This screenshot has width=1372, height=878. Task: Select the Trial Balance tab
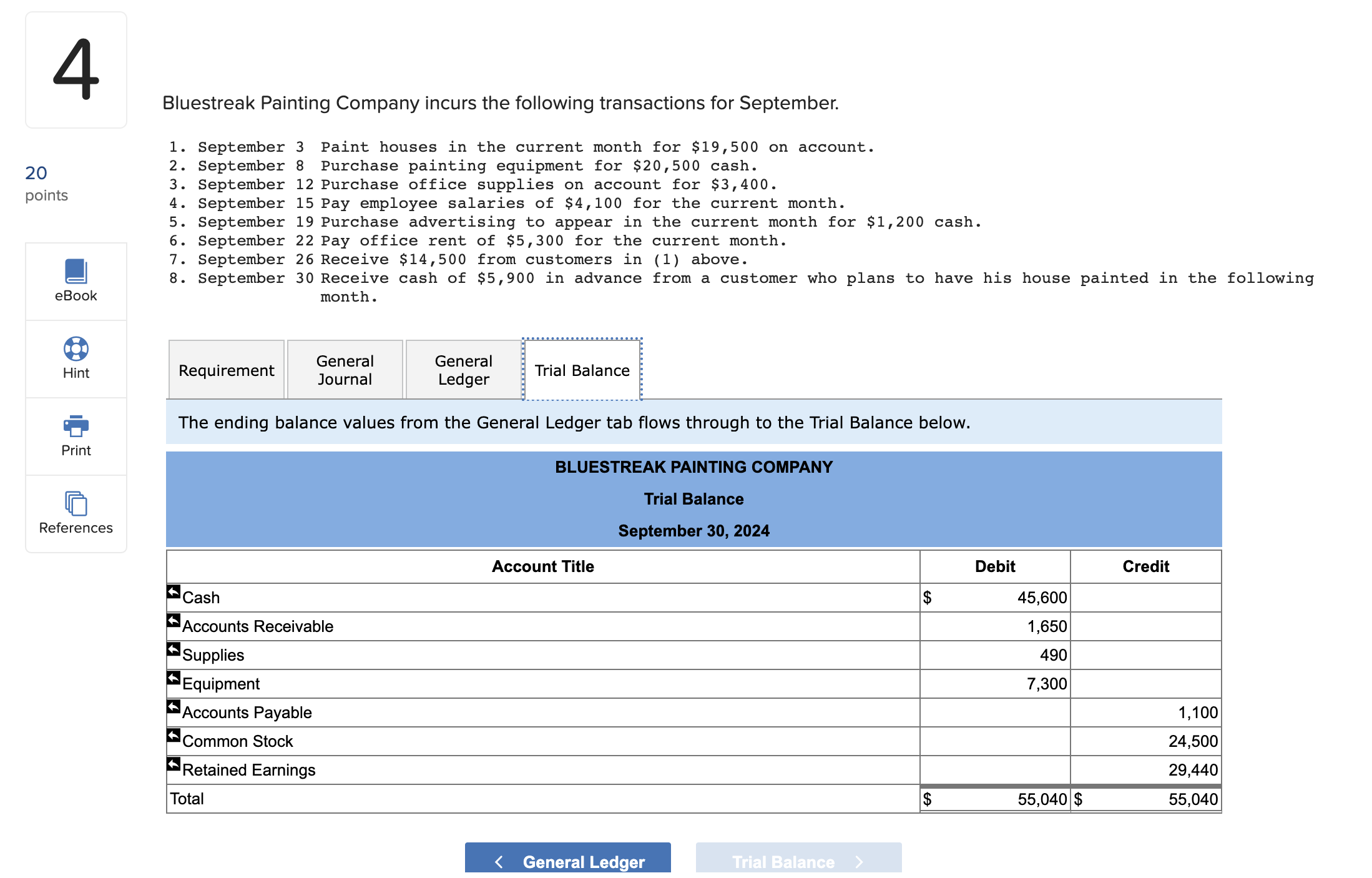pos(582,370)
